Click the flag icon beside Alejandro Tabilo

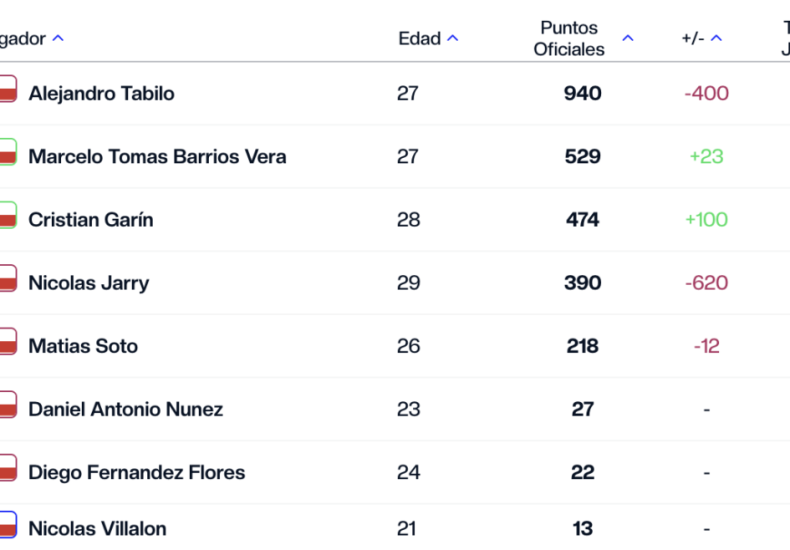click(x=8, y=89)
